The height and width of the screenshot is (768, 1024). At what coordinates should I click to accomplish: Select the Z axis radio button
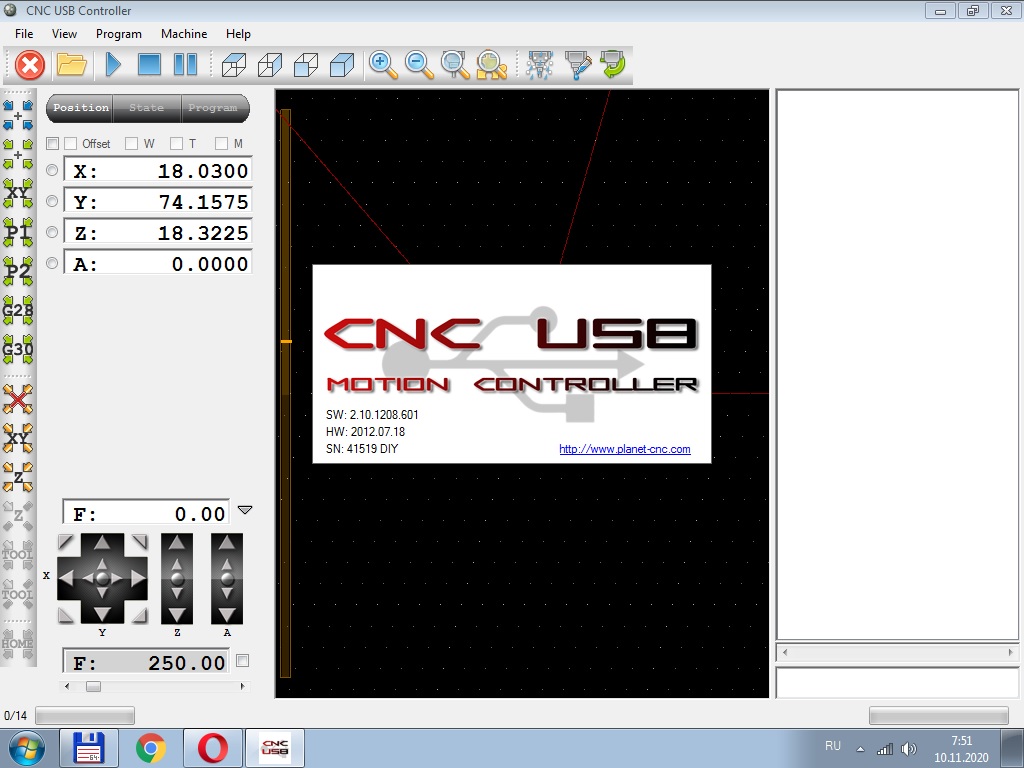(52, 232)
